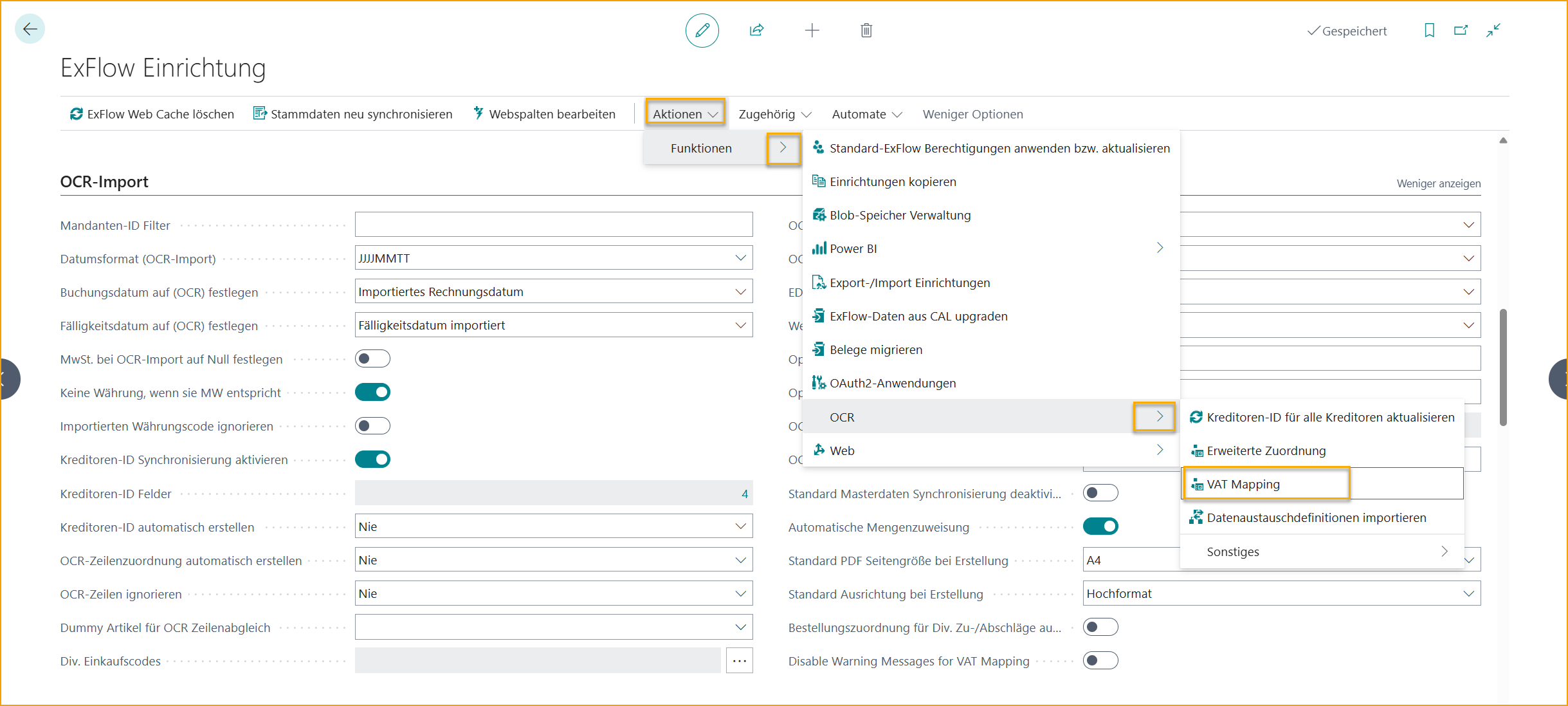This screenshot has height=706, width=1568.
Task: Choose Einrichtungen kopieren
Action: 991,181
